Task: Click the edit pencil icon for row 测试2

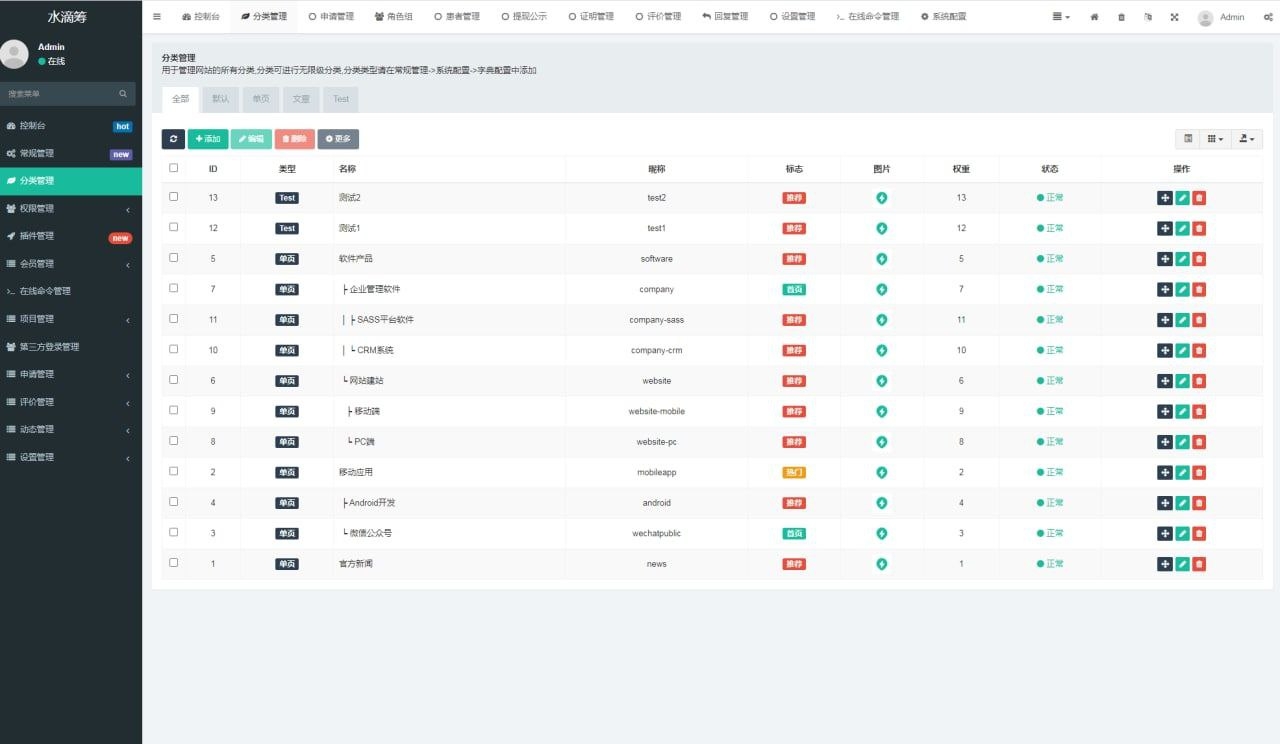Action: [x=1182, y=198]
